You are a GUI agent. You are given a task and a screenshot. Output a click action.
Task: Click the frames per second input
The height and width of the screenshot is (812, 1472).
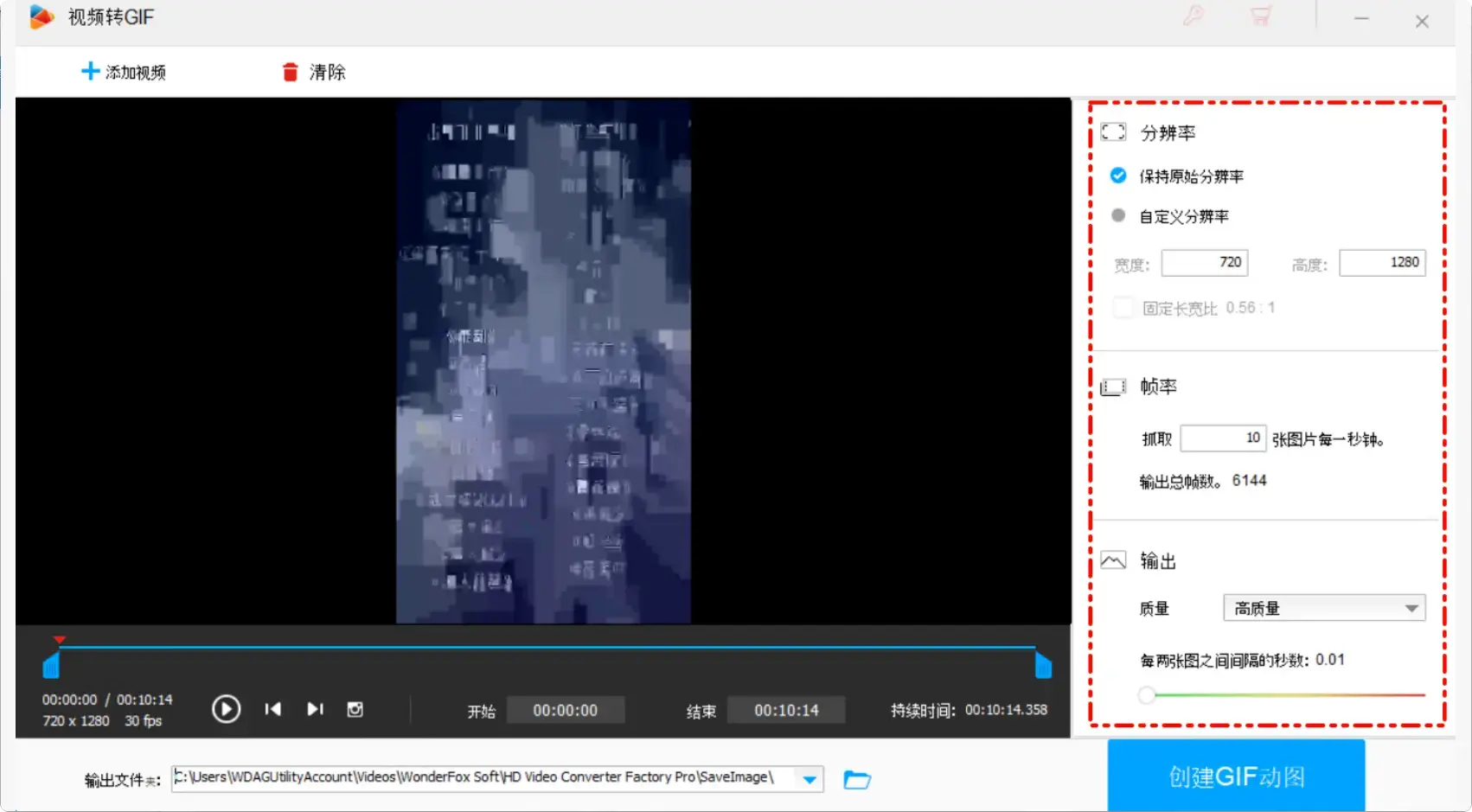1222,438
